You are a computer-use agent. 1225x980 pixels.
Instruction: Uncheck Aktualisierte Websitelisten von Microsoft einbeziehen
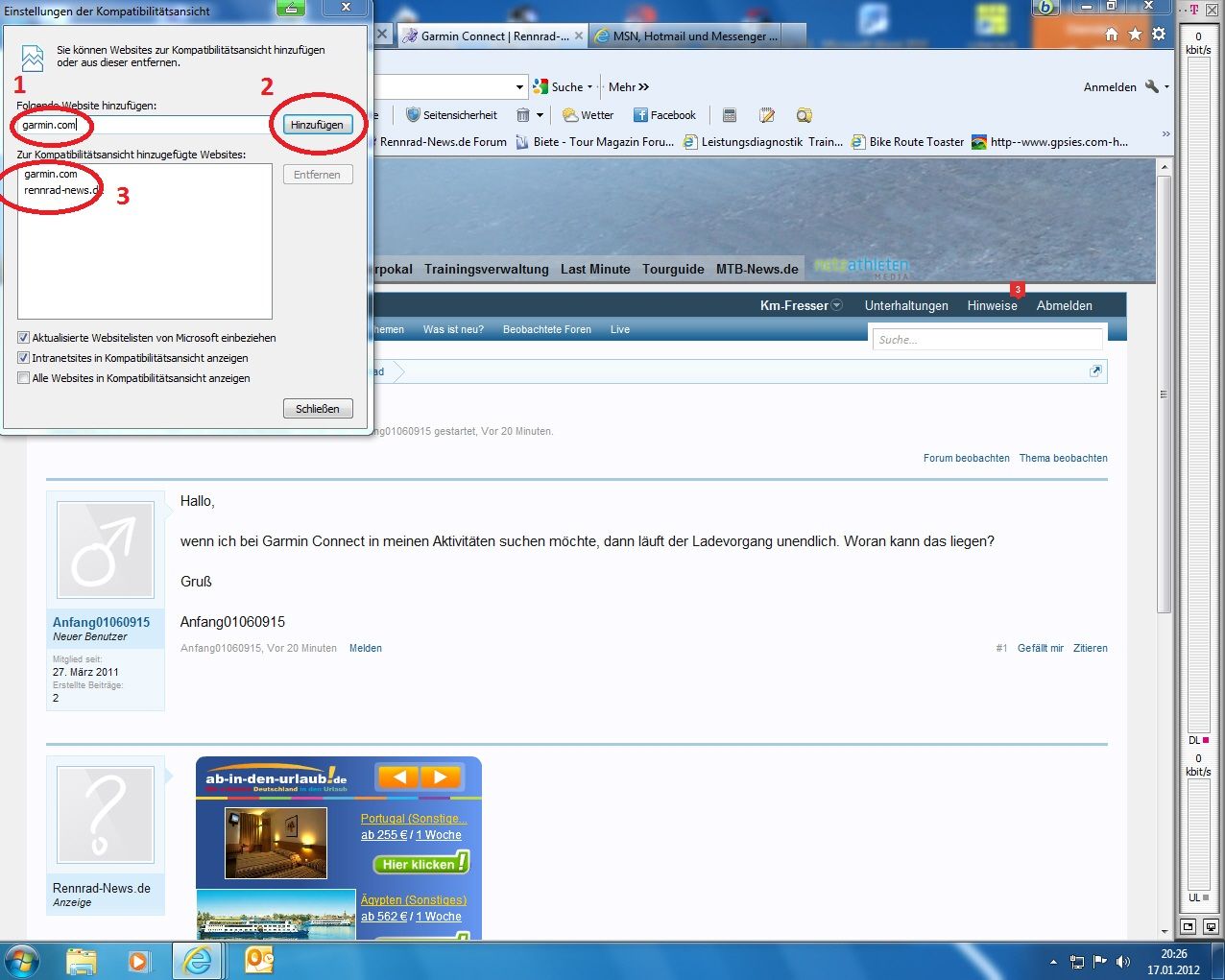pos(24,338)
